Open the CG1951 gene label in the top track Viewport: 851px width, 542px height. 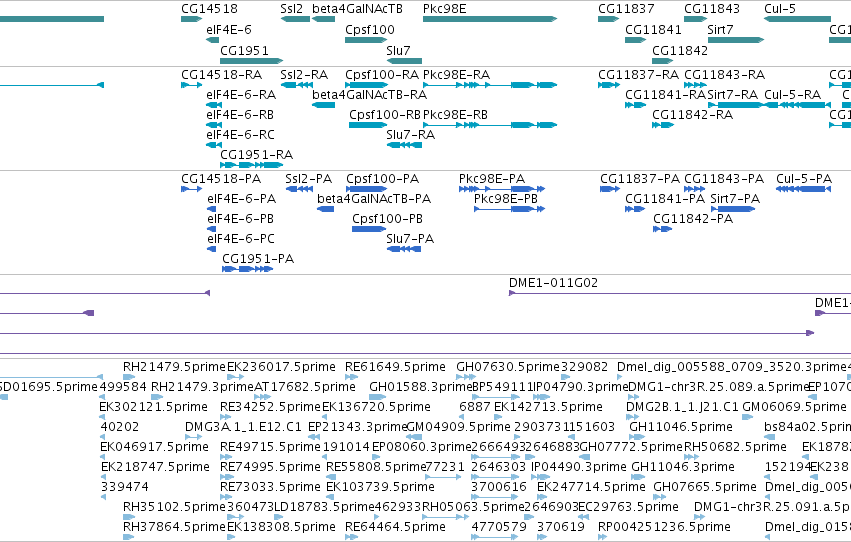[x=244, y=50]
